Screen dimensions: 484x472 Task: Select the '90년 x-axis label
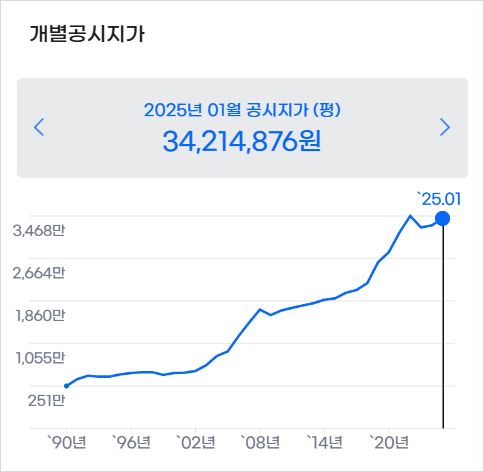coord(67,442)
